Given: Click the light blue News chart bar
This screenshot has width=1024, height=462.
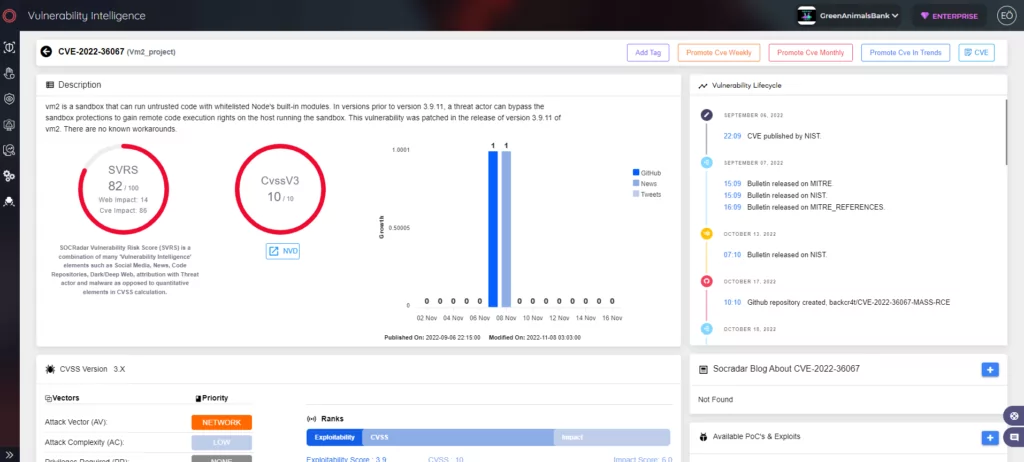Looking at the screenshot, I should pos(506,229).
